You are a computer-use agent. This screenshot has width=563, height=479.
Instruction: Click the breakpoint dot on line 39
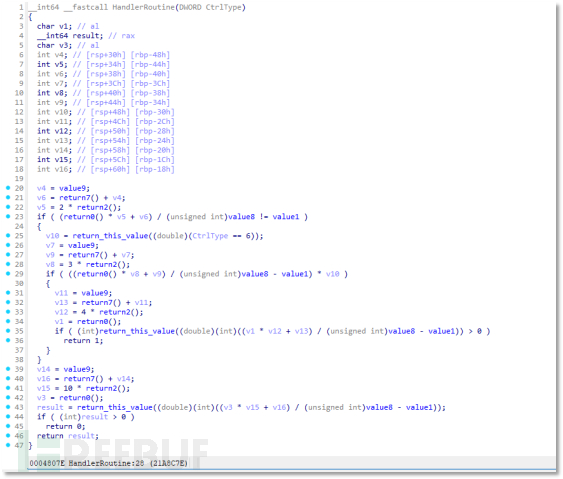tap(8, 369)
